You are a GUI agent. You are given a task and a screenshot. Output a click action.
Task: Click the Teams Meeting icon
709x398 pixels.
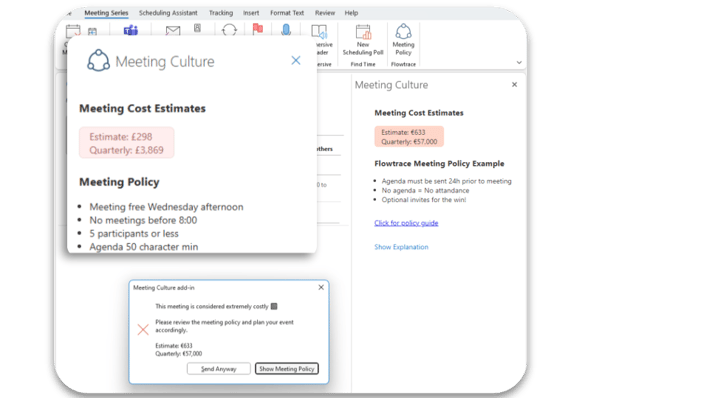(131, 30)
